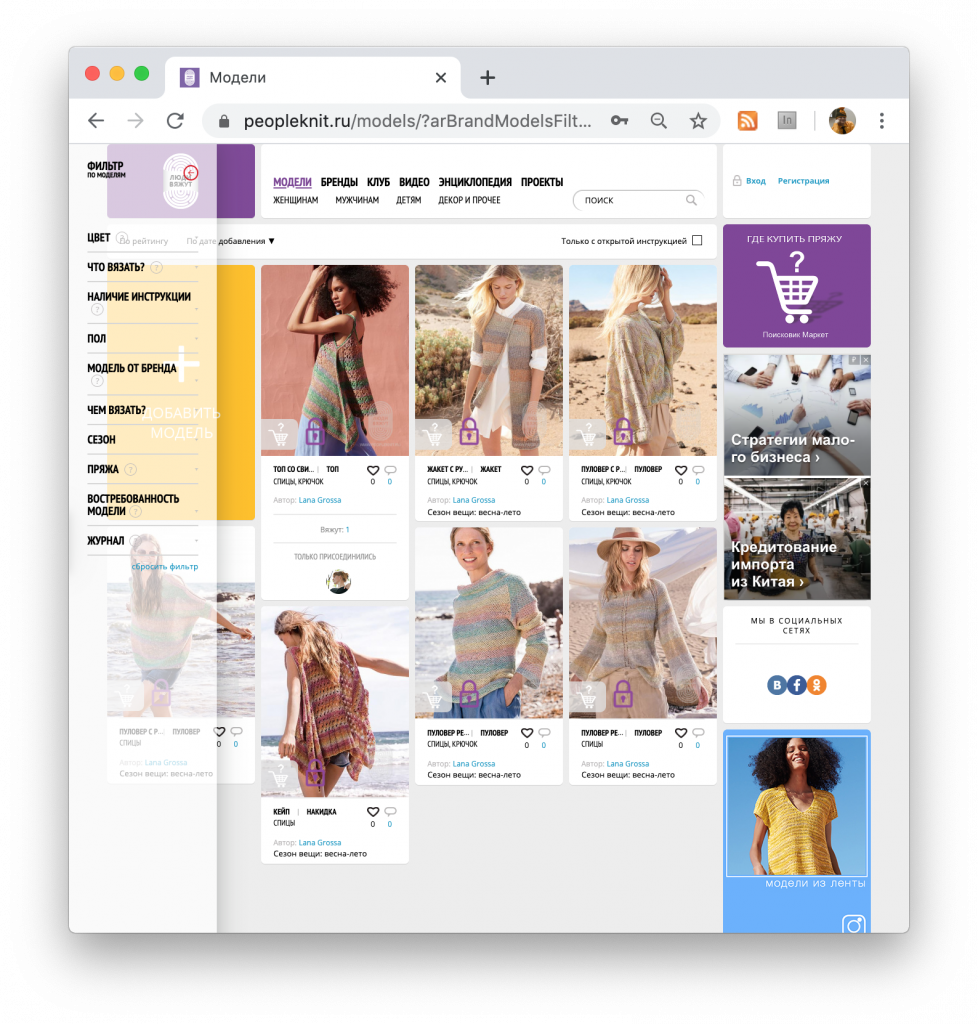The width and height of the screenshot is (978, 1024).
Task: Like the ТОП СО СВИ model with heart
Action: coord(373,470)
